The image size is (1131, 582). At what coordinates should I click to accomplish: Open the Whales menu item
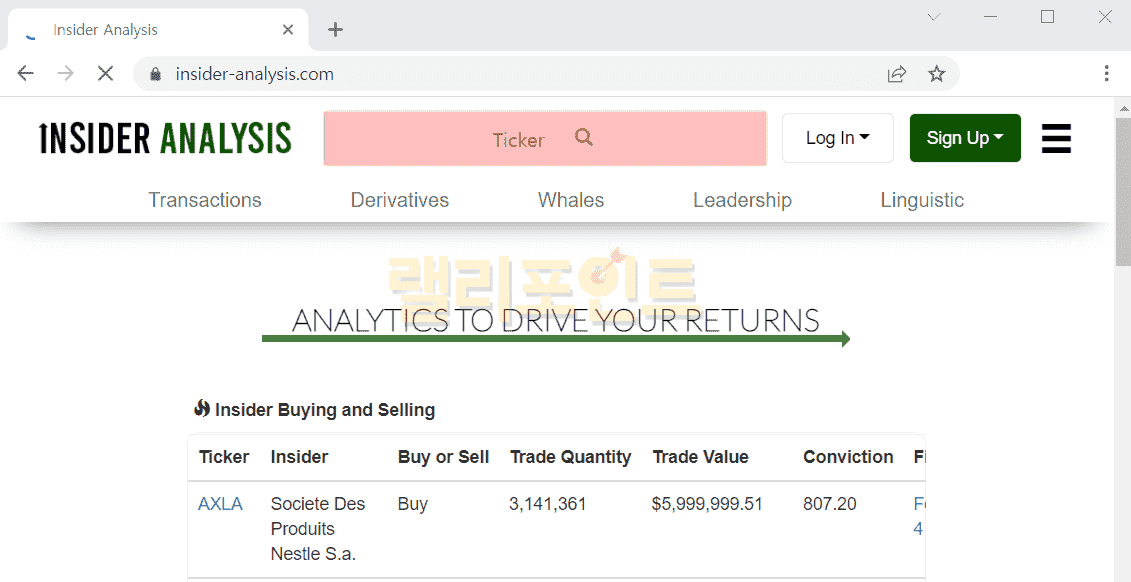pyautogui.click(x=571, y=200)
